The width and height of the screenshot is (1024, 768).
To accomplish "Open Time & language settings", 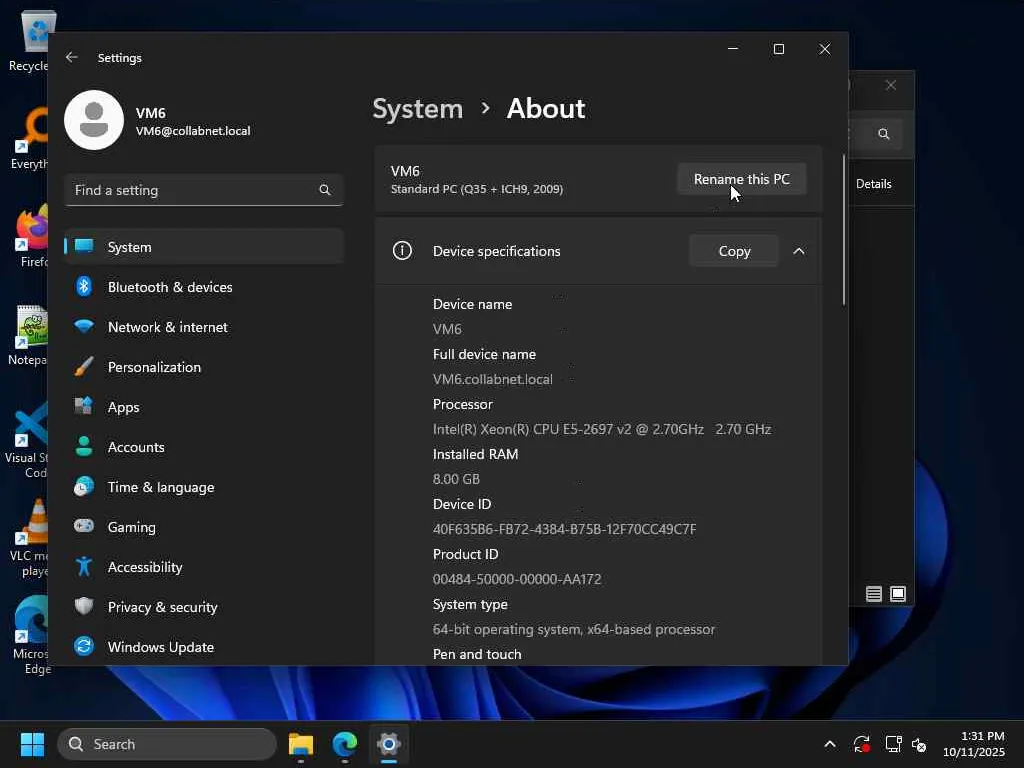I will 160,487.
